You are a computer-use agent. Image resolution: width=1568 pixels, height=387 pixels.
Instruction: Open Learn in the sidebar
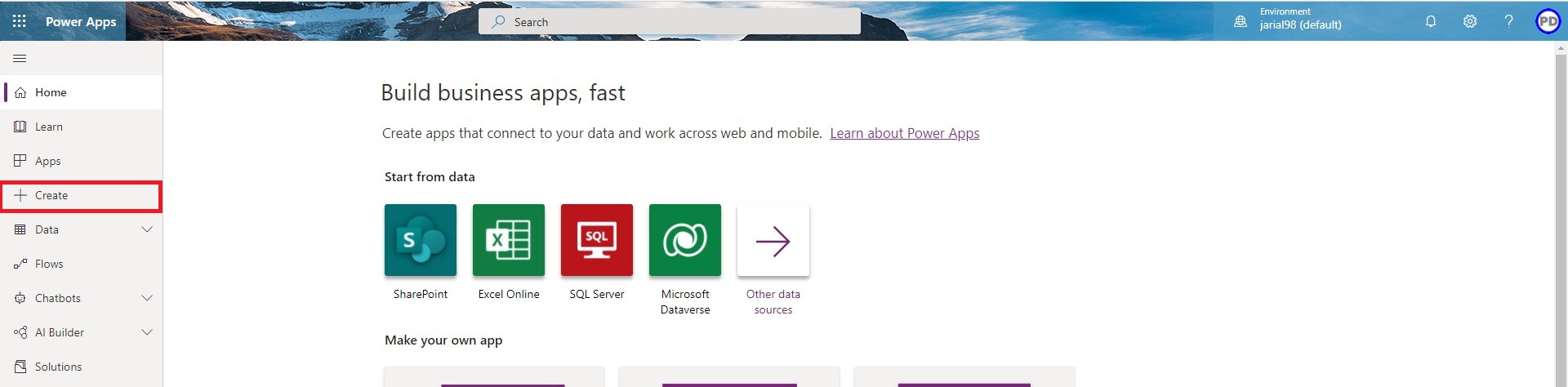pos(82,127)
